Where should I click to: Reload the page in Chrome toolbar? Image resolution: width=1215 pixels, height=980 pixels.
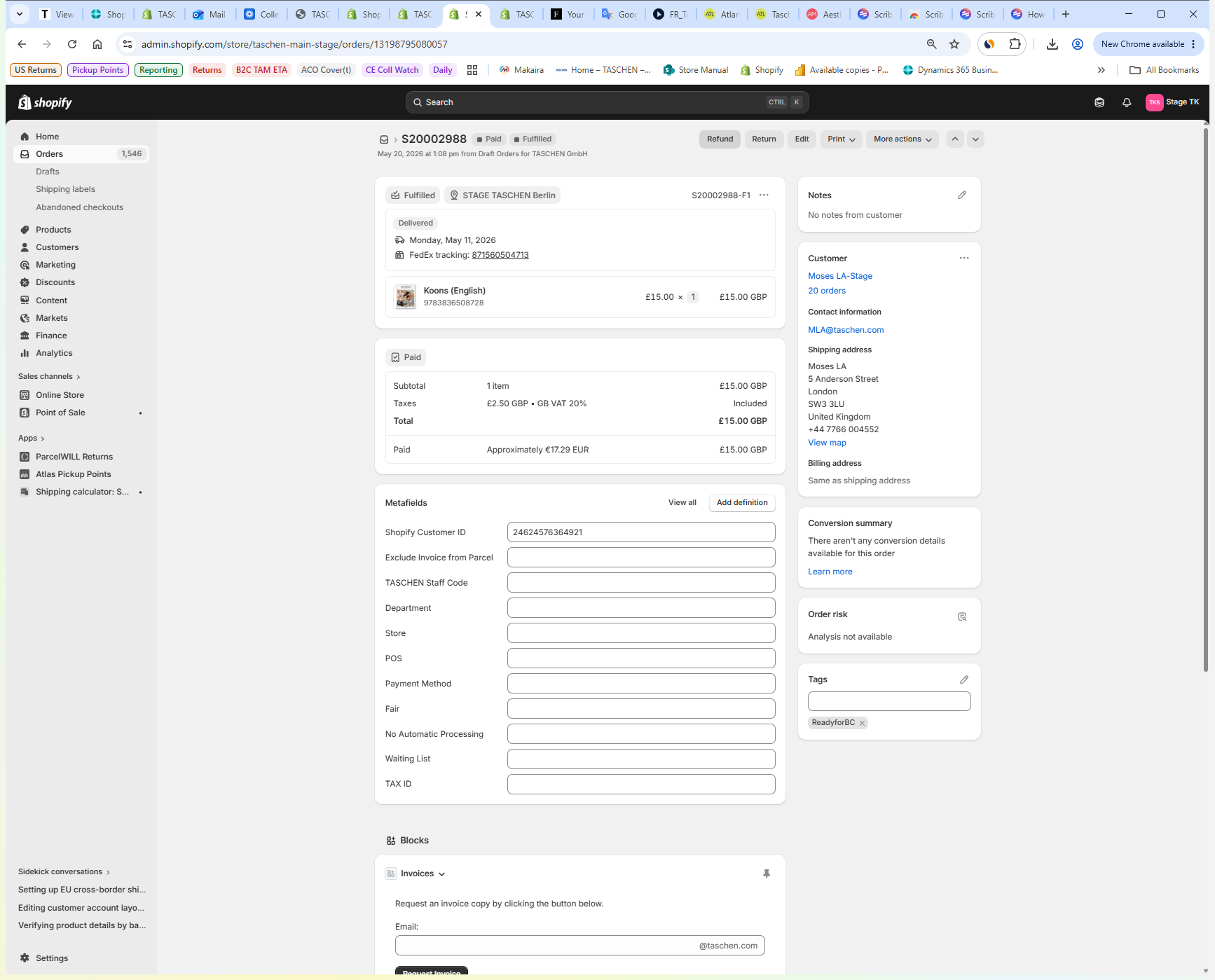[72, 44]
